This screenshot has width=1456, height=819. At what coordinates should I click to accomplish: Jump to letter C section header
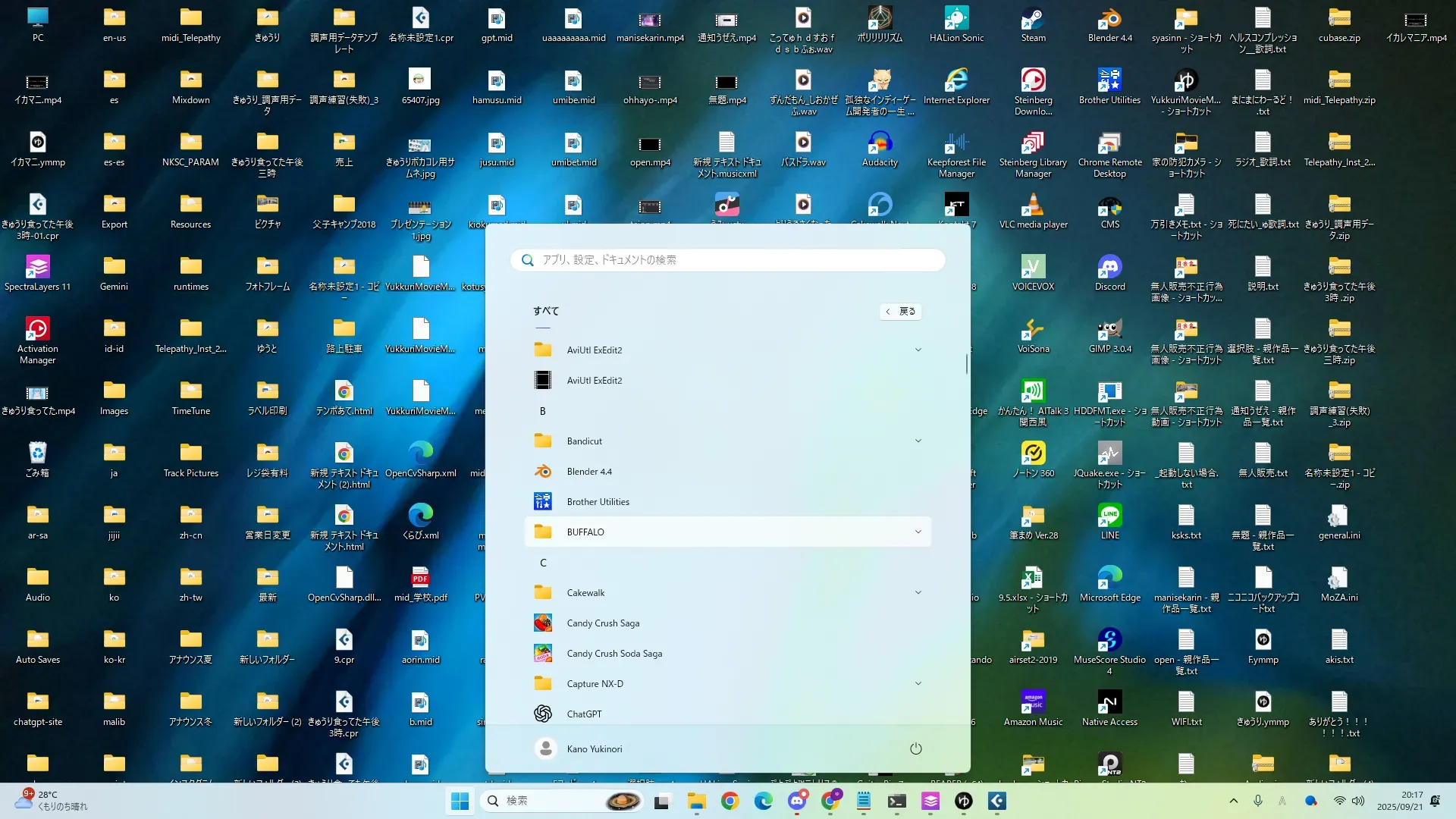(x=543, y=563)
